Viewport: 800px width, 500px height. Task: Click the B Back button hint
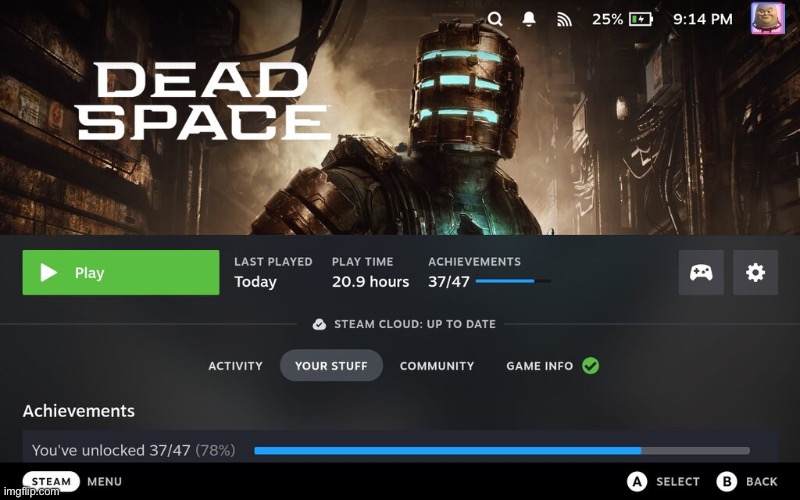pos(747,482)
